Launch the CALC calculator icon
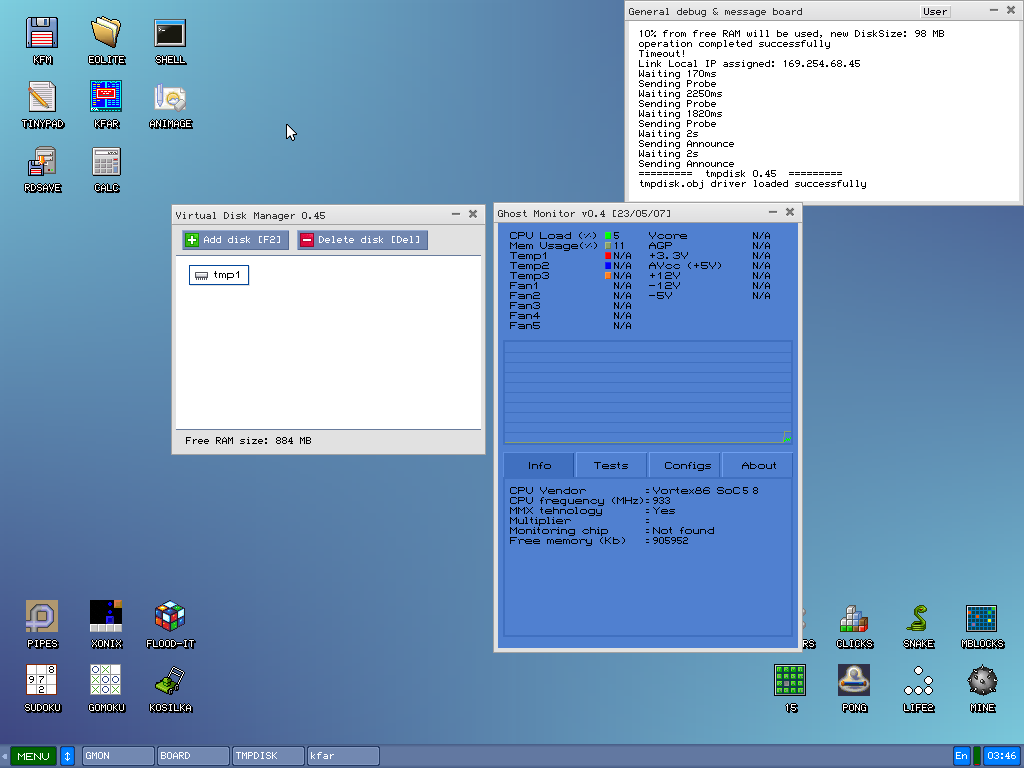Viewport: 1024px width, 768px height. (105, 161)
